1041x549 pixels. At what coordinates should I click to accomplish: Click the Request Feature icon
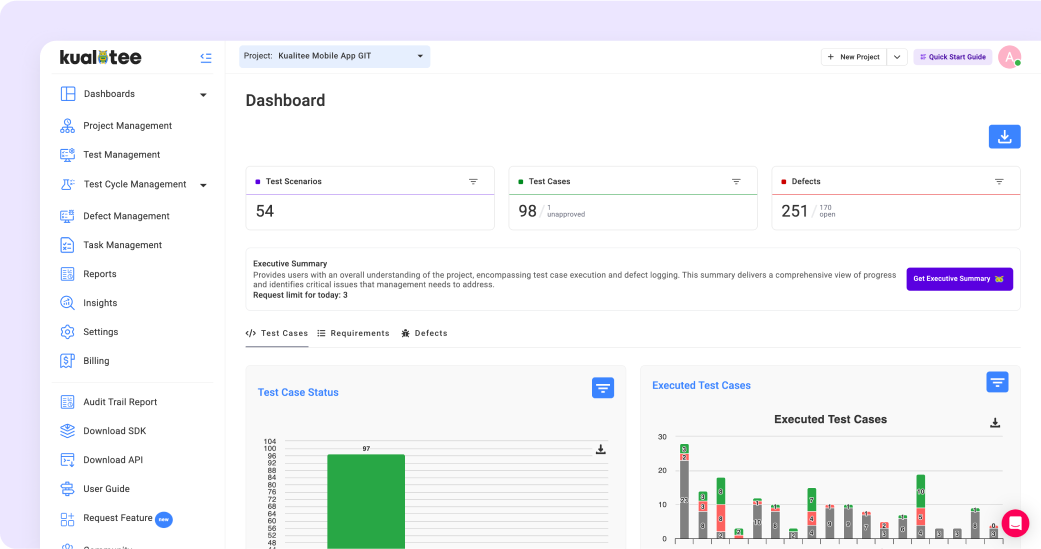(68, 519)
